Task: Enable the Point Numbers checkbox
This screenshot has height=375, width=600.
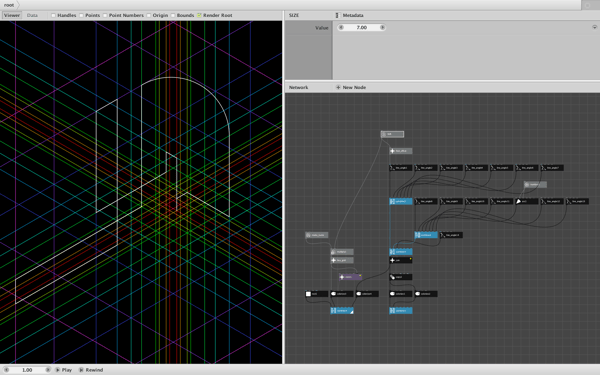Action: [x=105, y=15]
